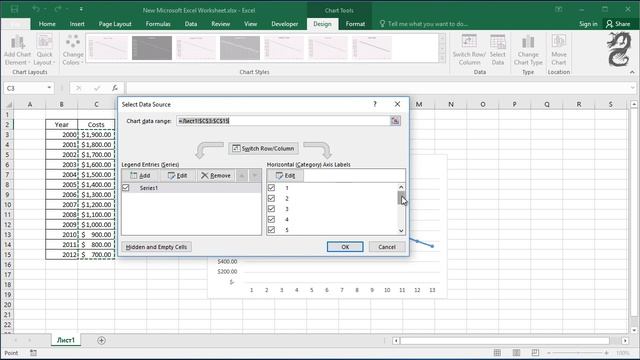Open the Insert tab

77,24
